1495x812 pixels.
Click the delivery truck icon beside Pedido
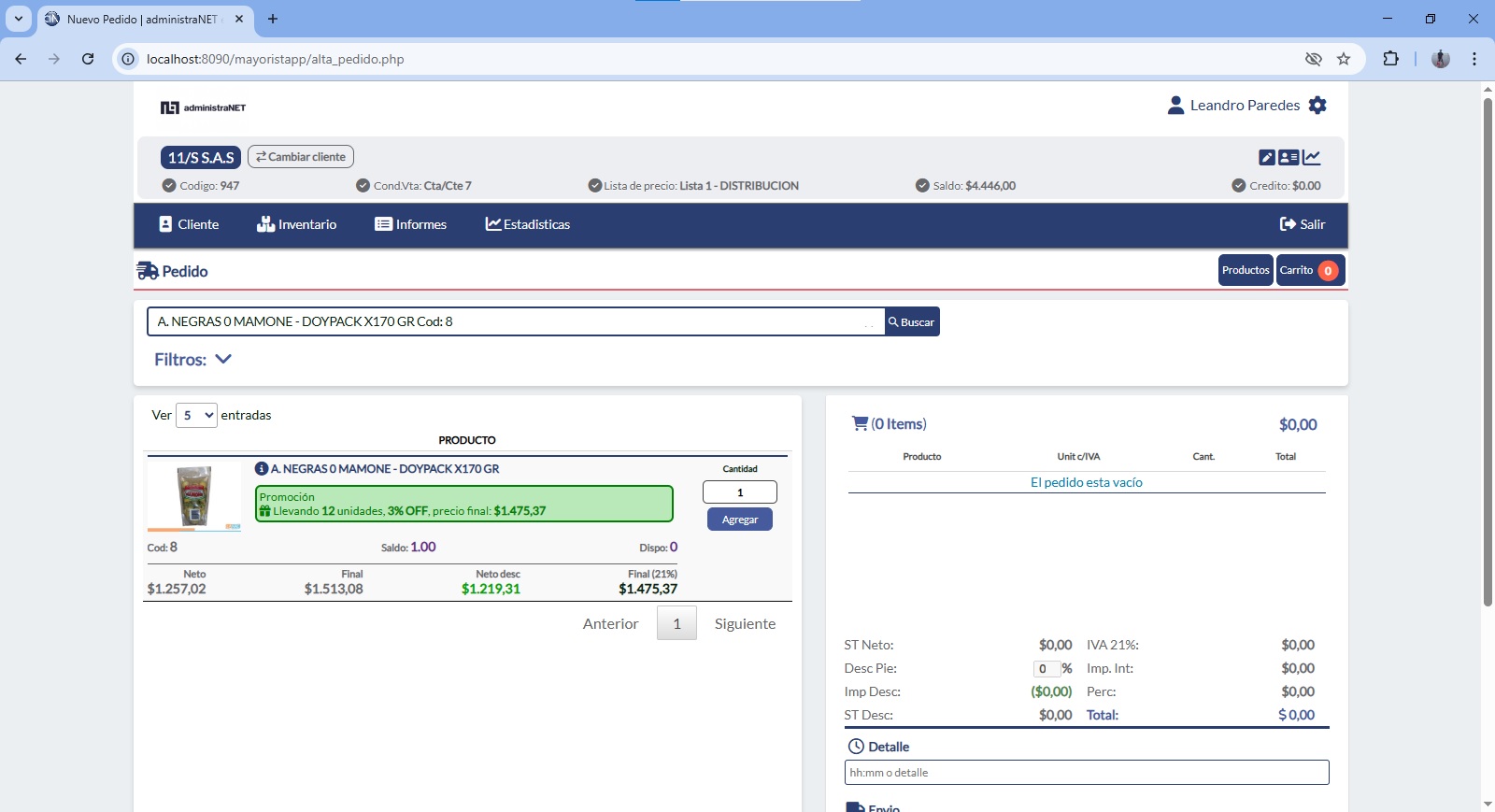coord(148,271)
